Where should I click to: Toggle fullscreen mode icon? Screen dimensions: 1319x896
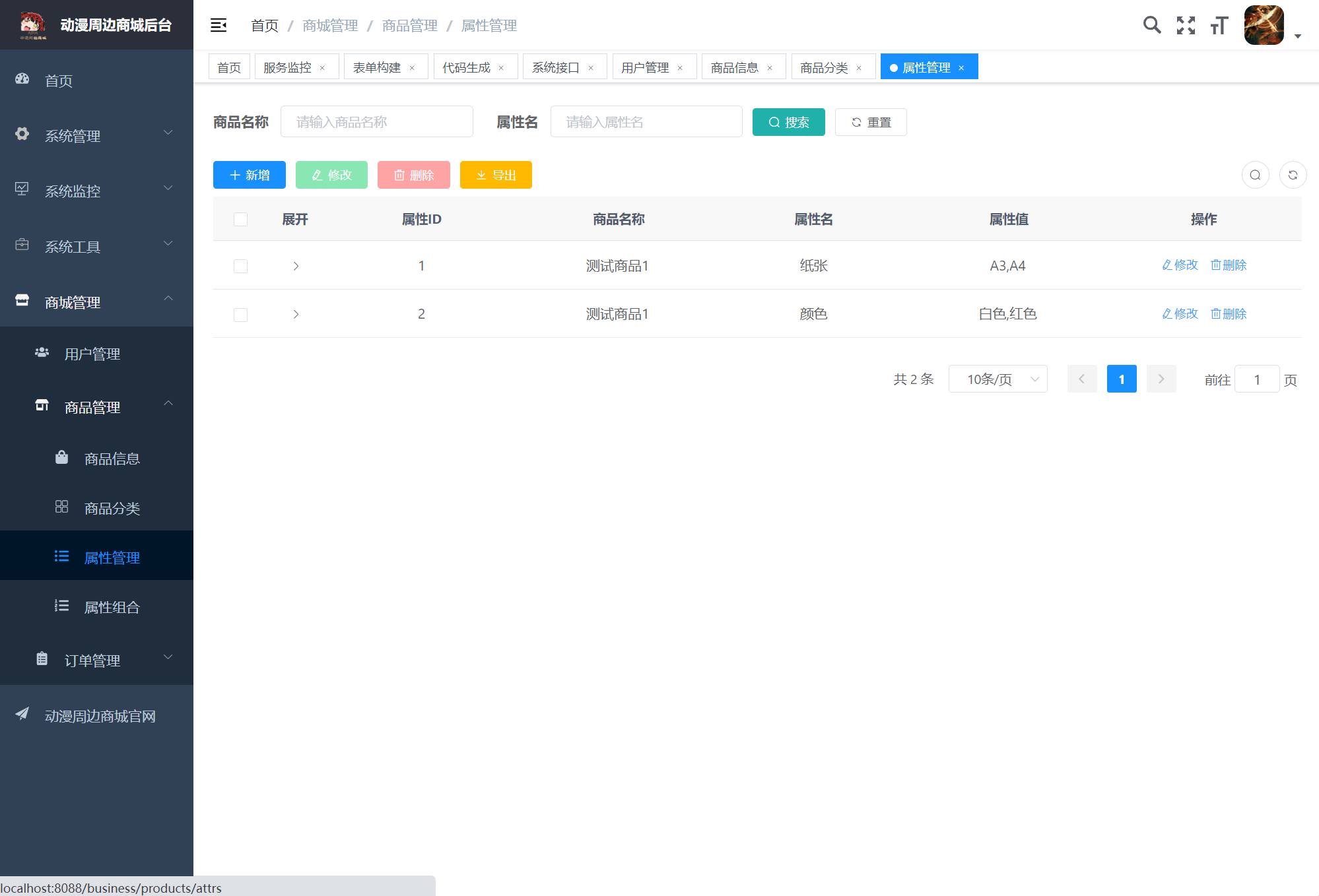[x=1186, y=25]
